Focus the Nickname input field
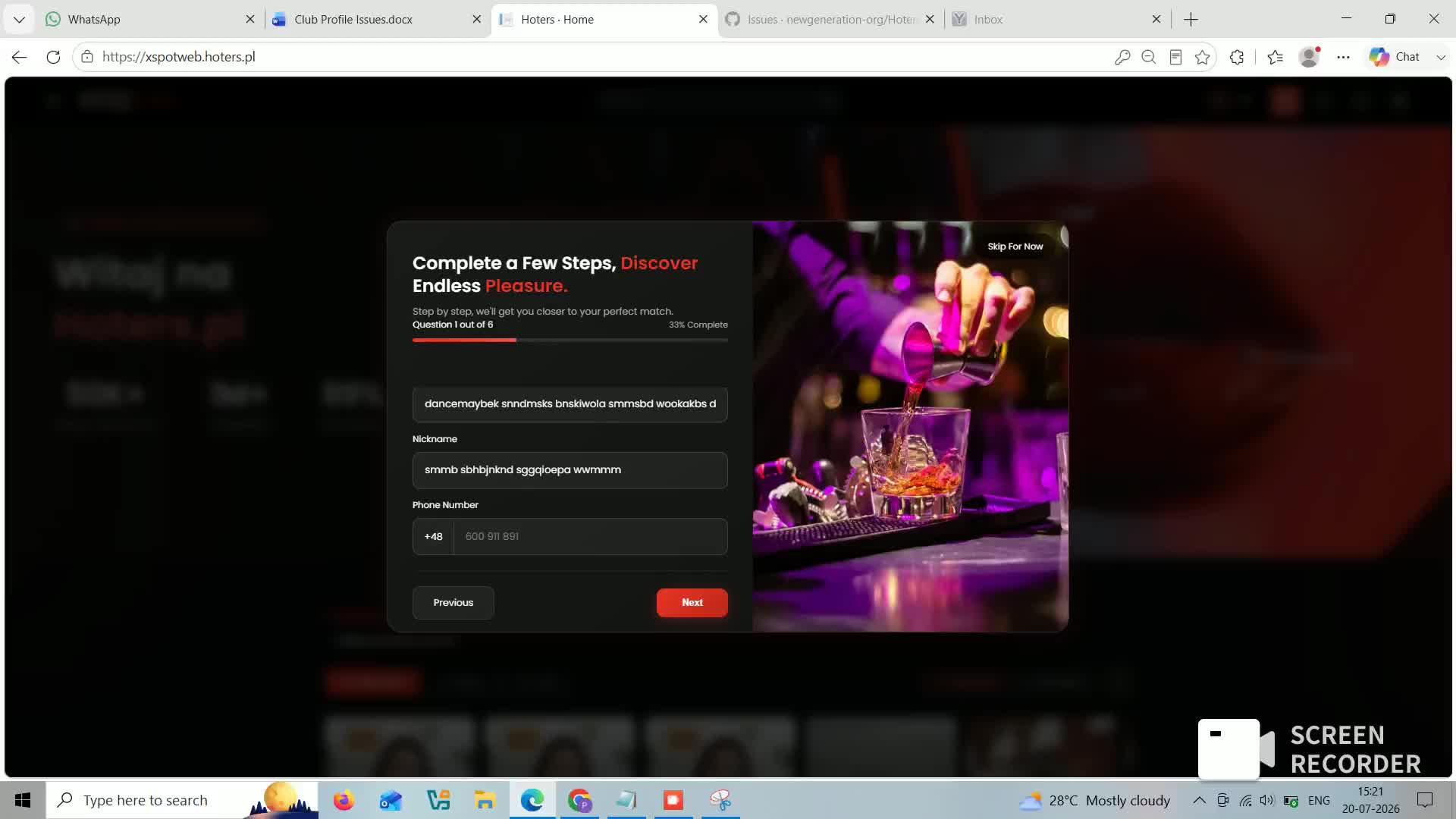Screen dimensions: 1456x819 click(570, 470)
